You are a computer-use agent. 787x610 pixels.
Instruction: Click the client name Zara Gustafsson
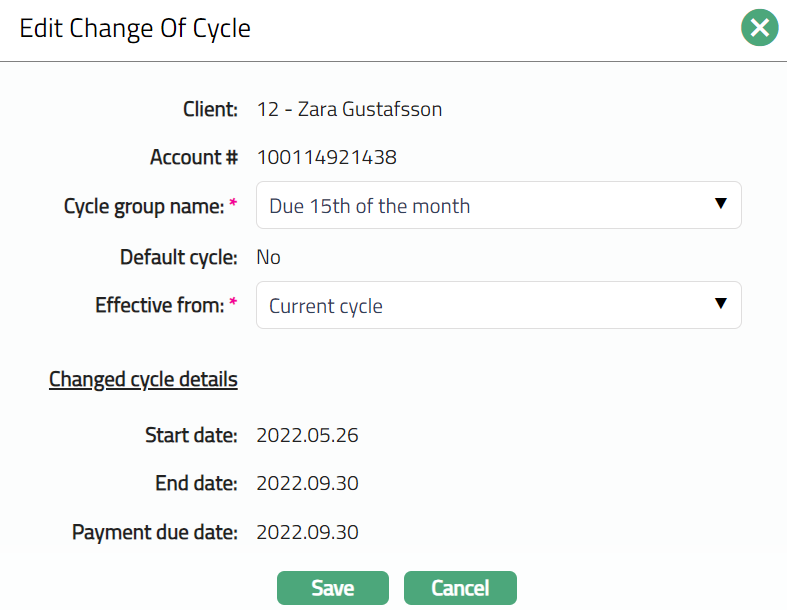tap(349, 109)
